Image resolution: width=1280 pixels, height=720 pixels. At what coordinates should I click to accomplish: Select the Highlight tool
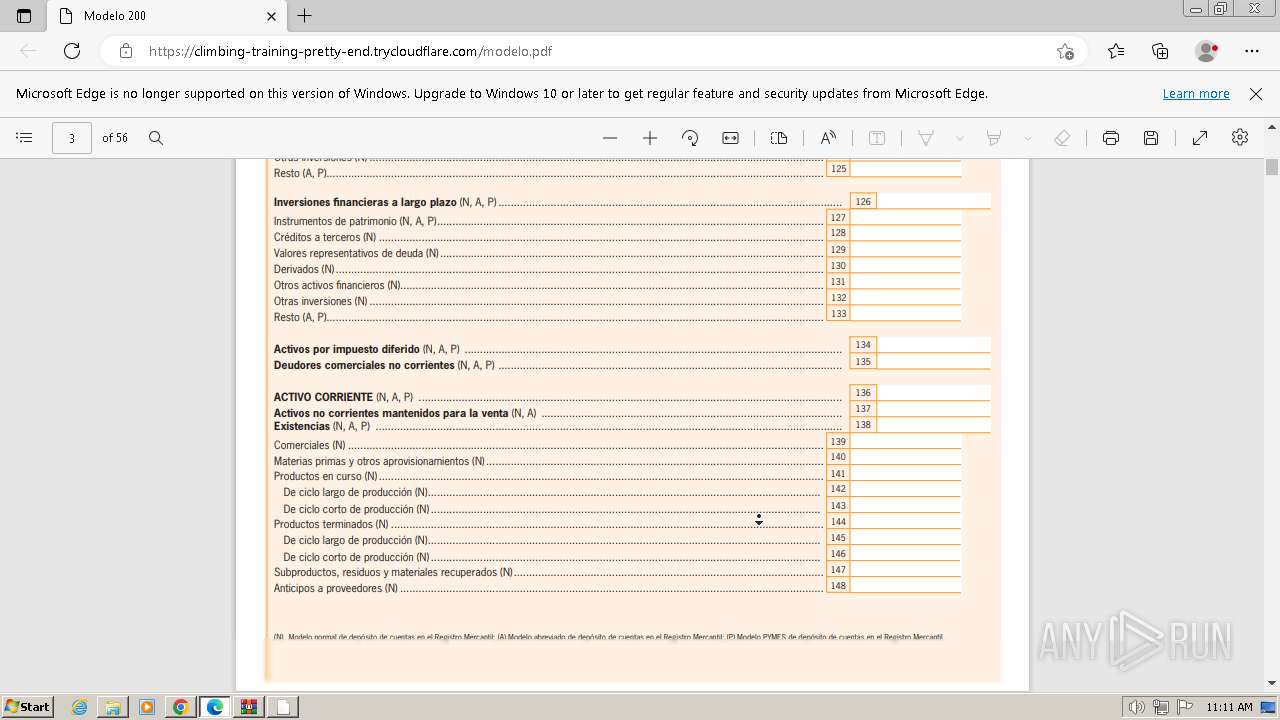pos(994,138)
